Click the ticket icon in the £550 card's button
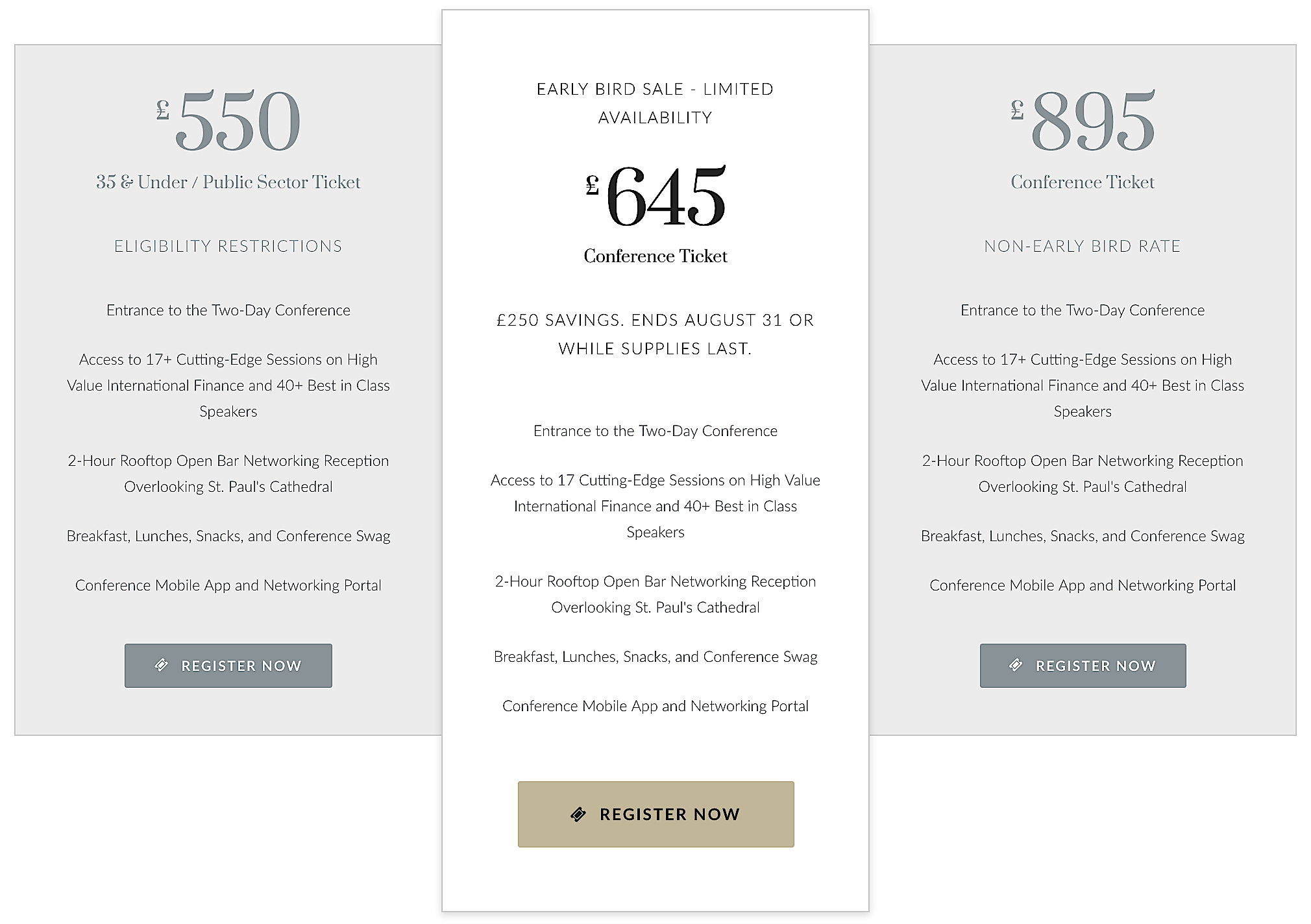 click(162, 665)
